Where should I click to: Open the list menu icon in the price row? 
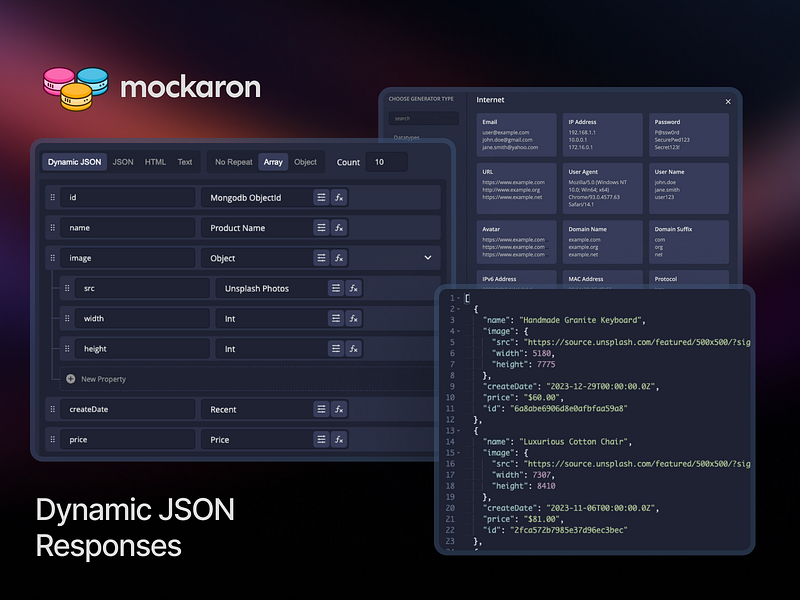321,439
